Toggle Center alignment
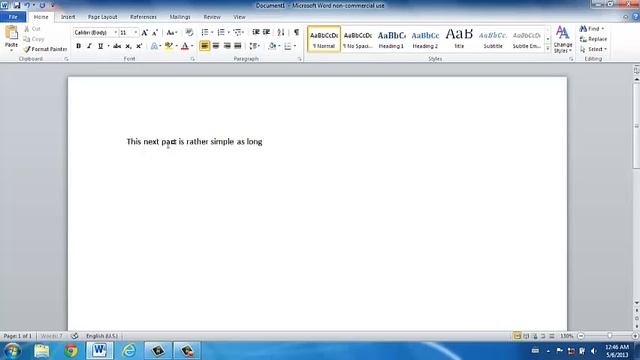The height and width of the screenshot is (360, 640). click(x=216, y=46)
